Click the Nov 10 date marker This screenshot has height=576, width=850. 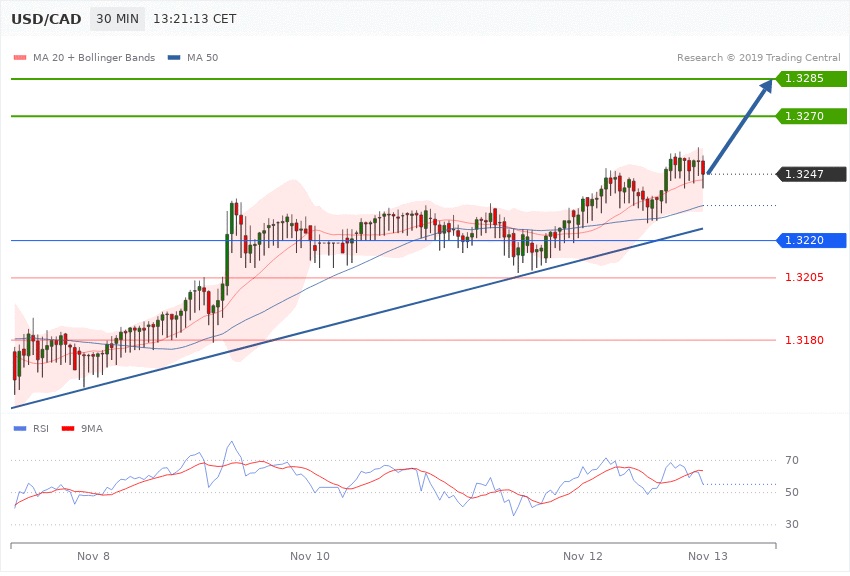pos(310,555)
